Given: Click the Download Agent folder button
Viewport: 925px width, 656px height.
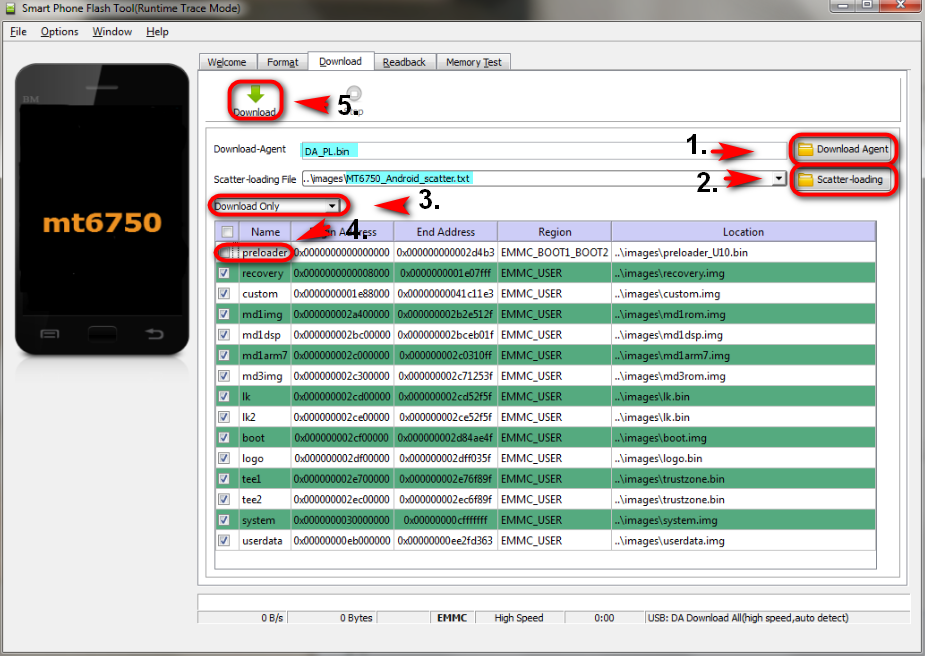Looking at the screenshot, I should coord(842,149).
